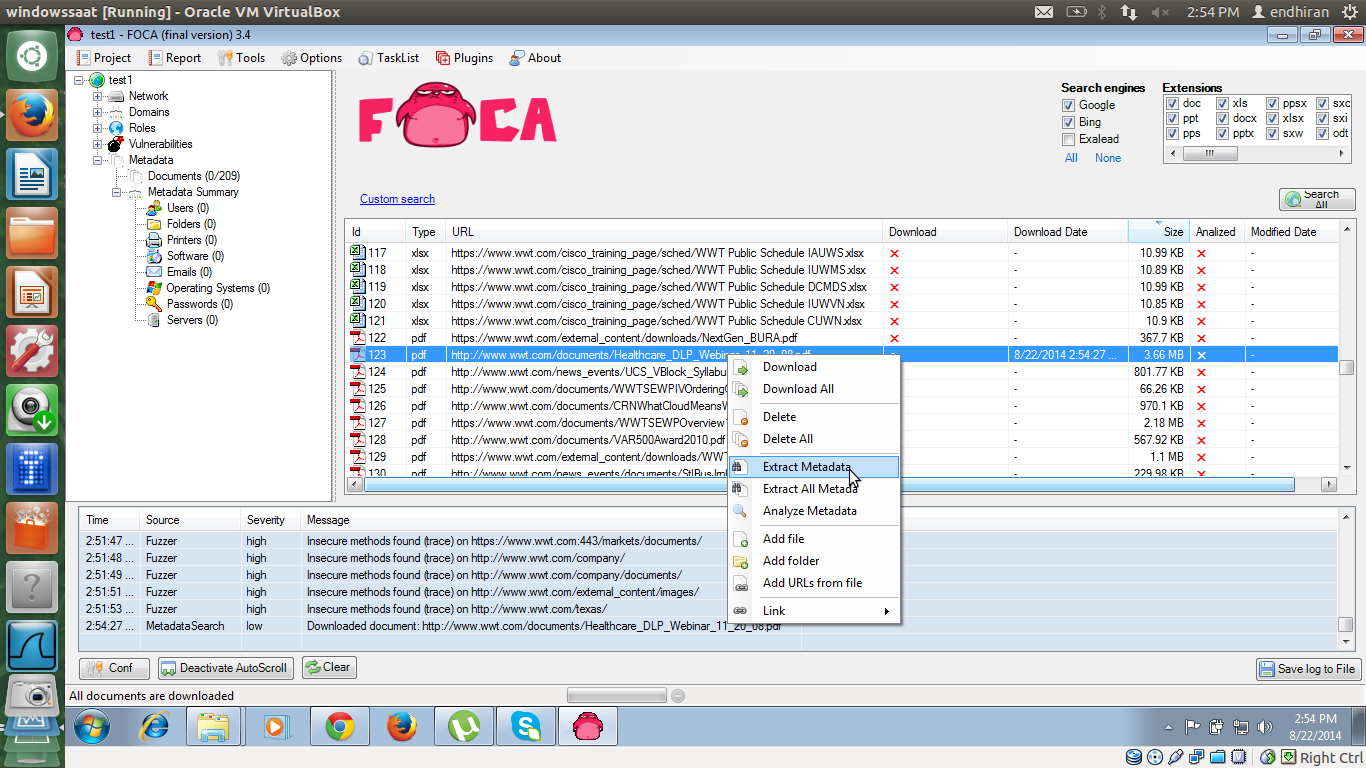Enable the Exalead search engine checkbox
The image size is (1366, 768).
pyautogui.click(x=1068, y=139)
